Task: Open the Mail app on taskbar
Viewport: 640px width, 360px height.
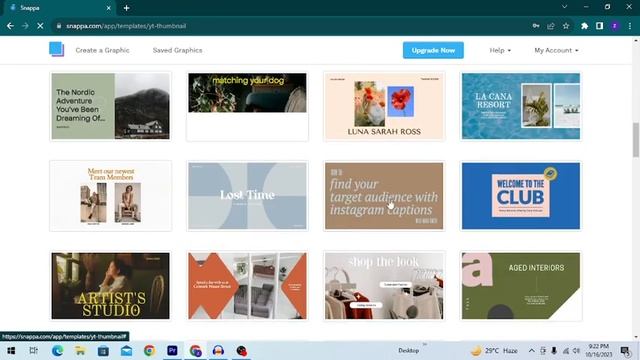Action: coord(126,351)
